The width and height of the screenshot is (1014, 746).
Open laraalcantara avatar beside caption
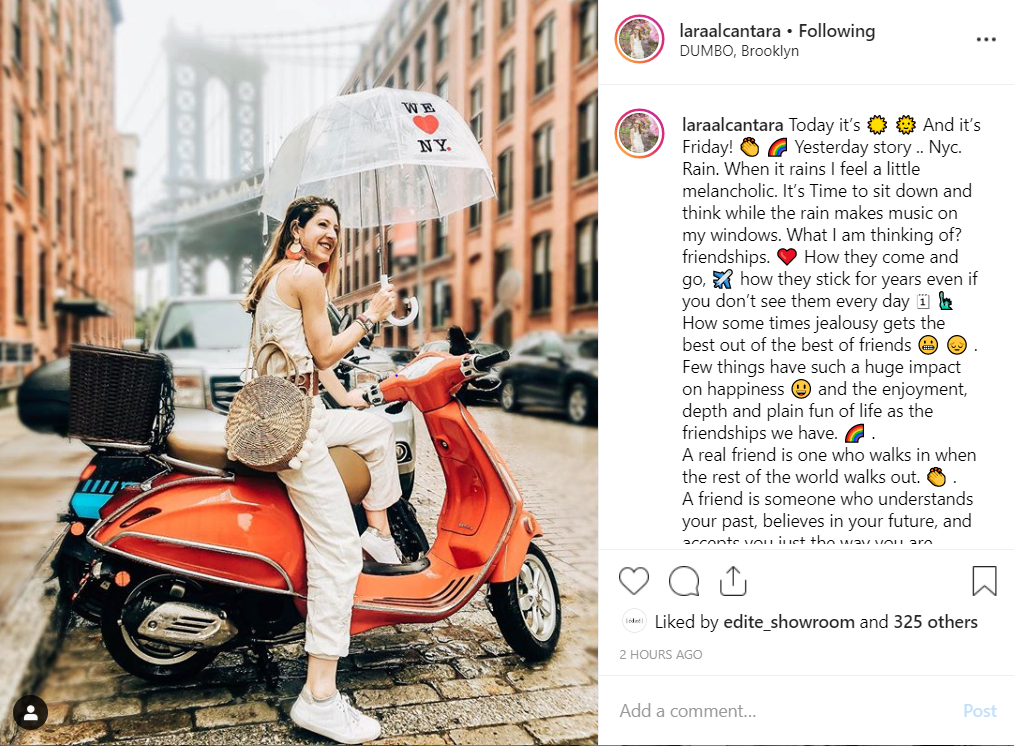click(x=639, y=133)
